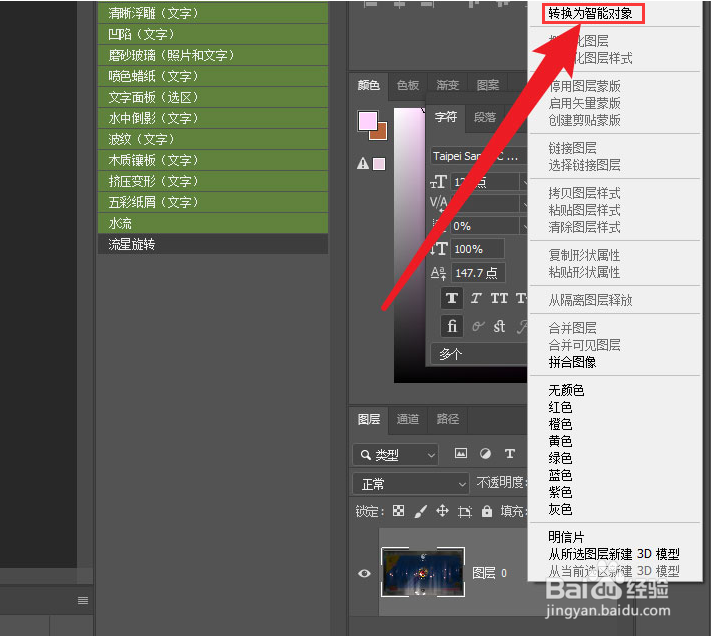Click the 图层 0 layer thumbnail

click(423, 572)
